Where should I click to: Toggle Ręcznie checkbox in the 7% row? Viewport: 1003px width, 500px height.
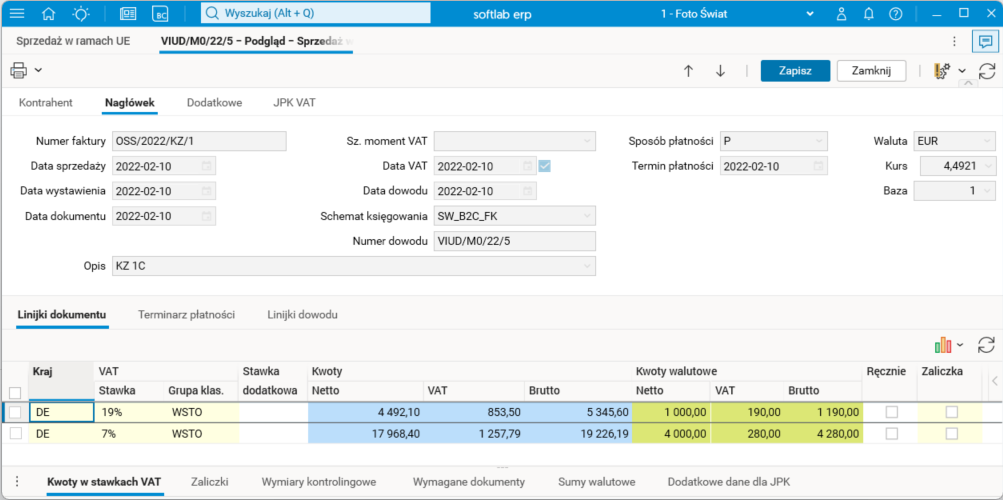click(891, 434)
